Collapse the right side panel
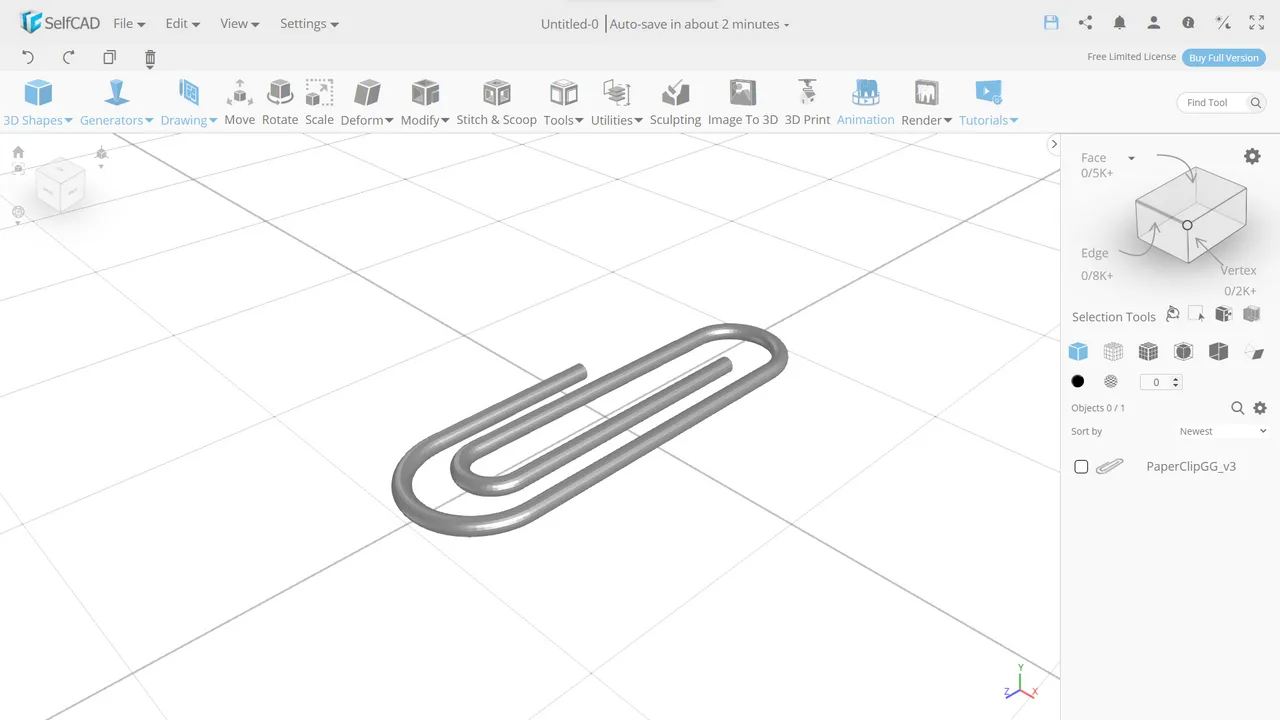 (x=1053, y=145)
